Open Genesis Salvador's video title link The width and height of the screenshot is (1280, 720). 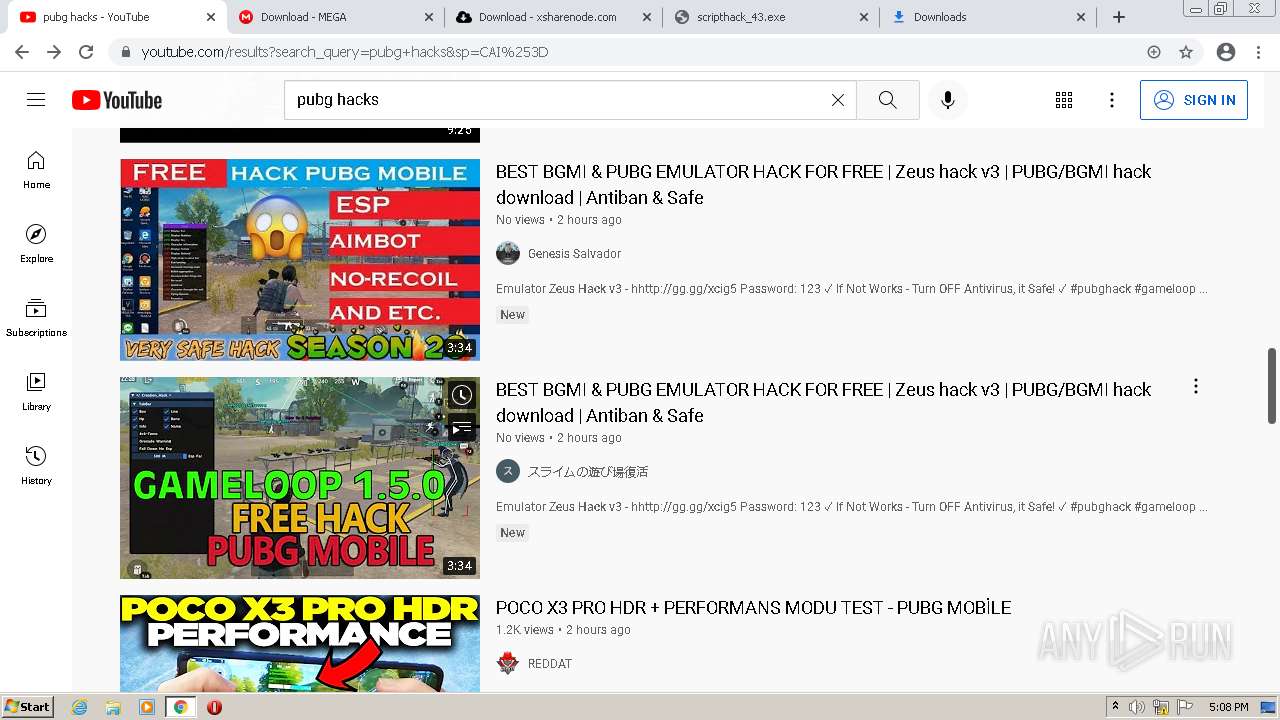(823, 184)
